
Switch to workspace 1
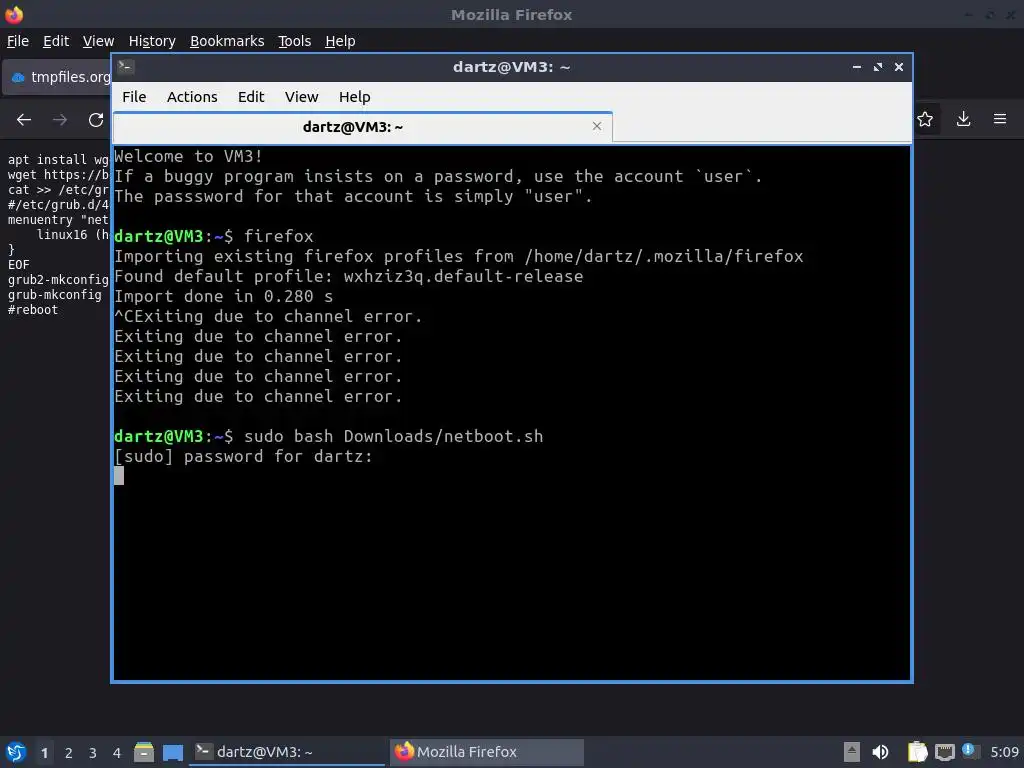pos(44,753)
